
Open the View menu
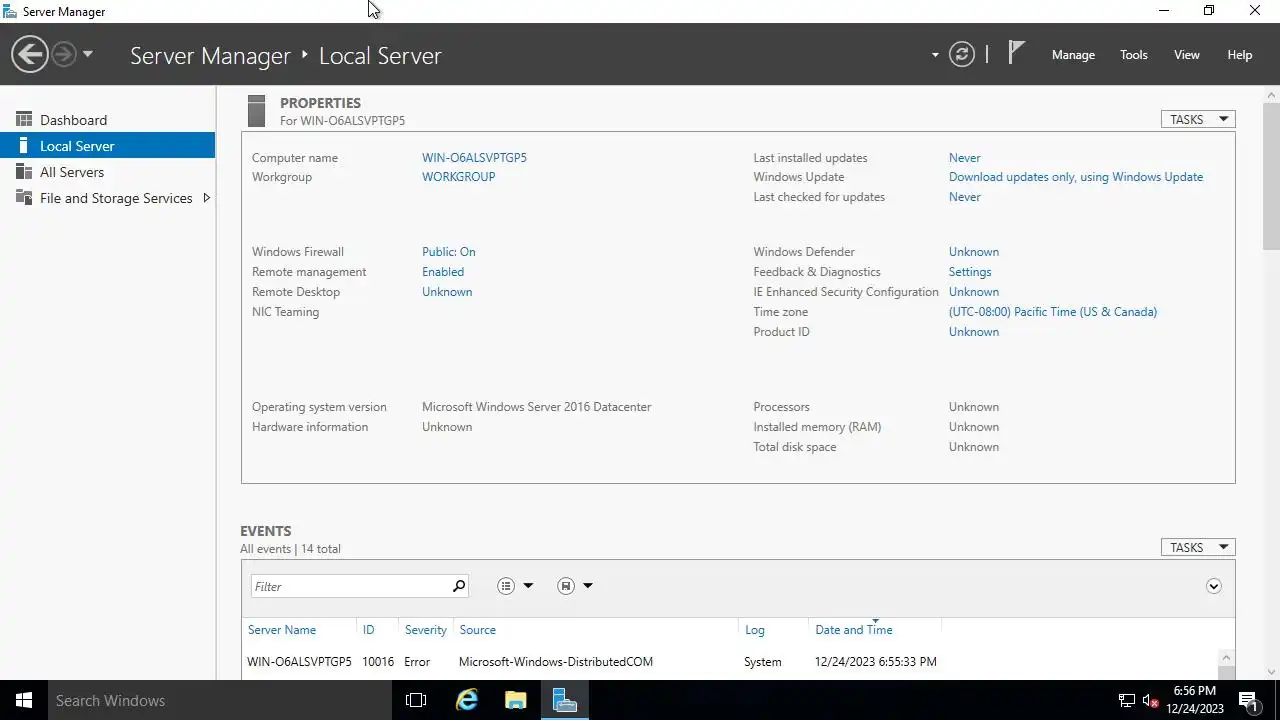coord(1187,55)
